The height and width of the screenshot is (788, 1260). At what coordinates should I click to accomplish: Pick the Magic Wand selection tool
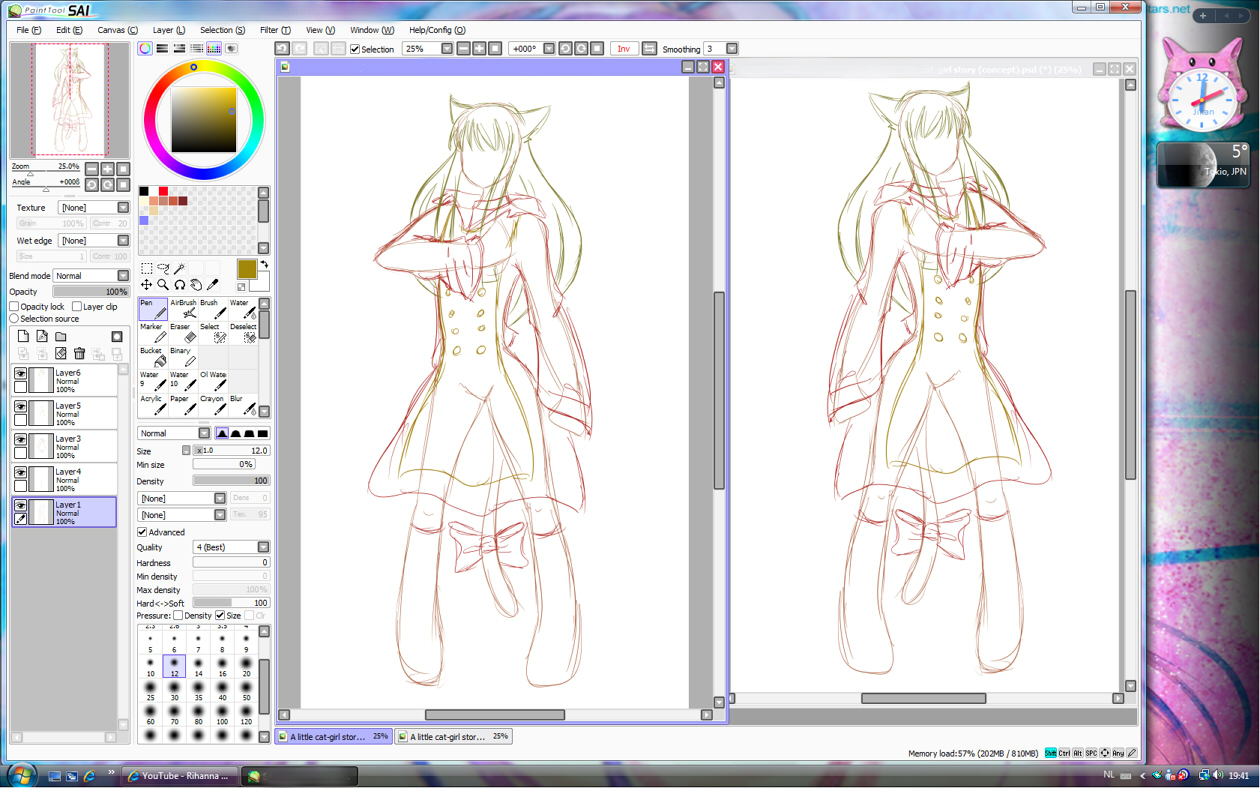[x=179, y=269]
